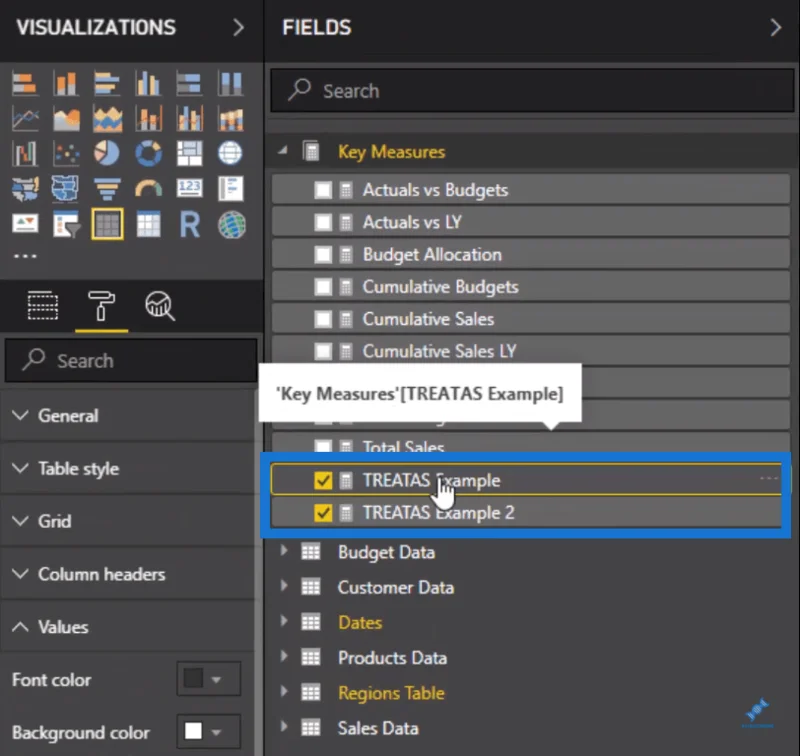Open more options for TREATAS Example
This screenshot has height=756, width=800.
tap(768, 478)
